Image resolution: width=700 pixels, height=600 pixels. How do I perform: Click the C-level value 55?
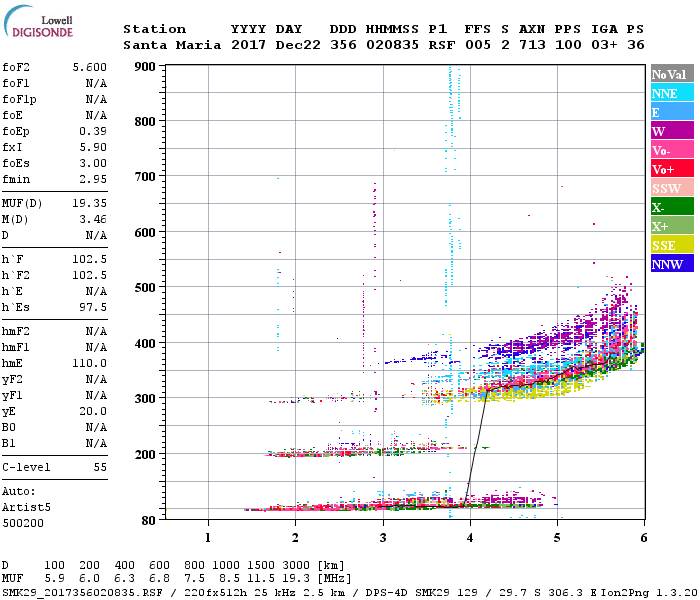tap(100, 467)
